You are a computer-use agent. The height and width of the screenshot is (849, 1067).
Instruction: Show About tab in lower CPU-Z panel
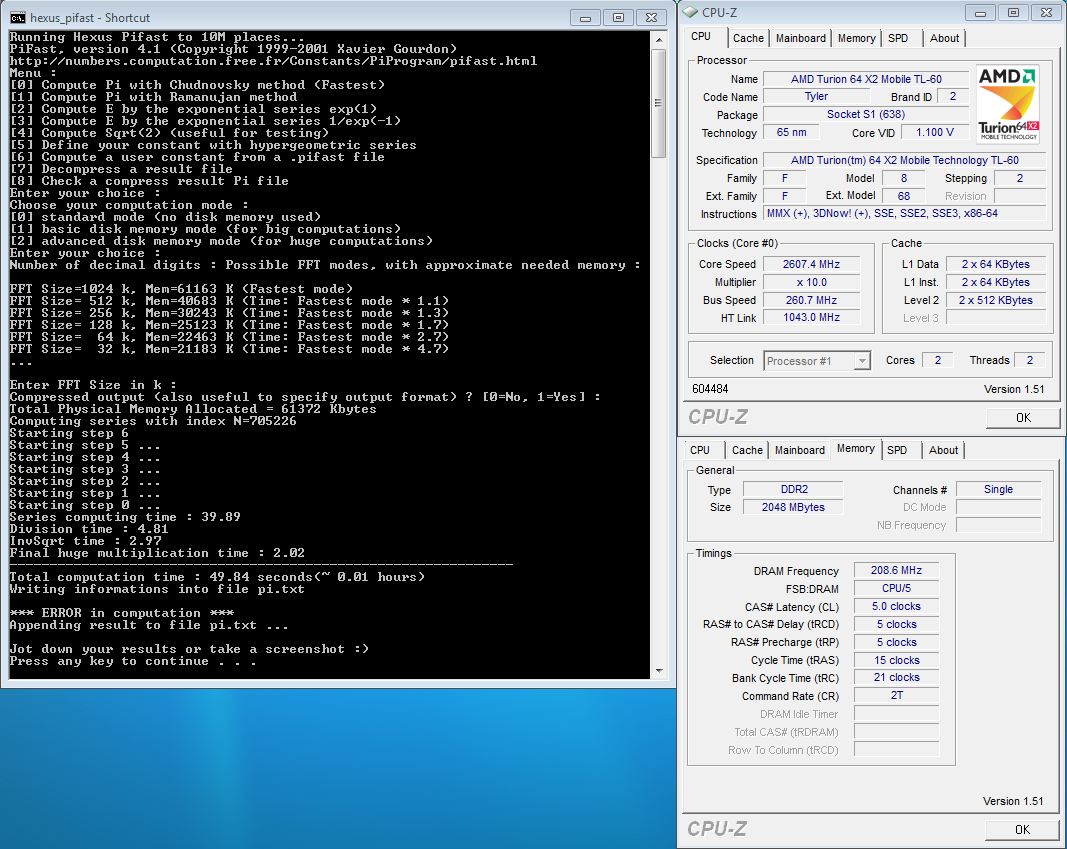(x=943, y=450)
